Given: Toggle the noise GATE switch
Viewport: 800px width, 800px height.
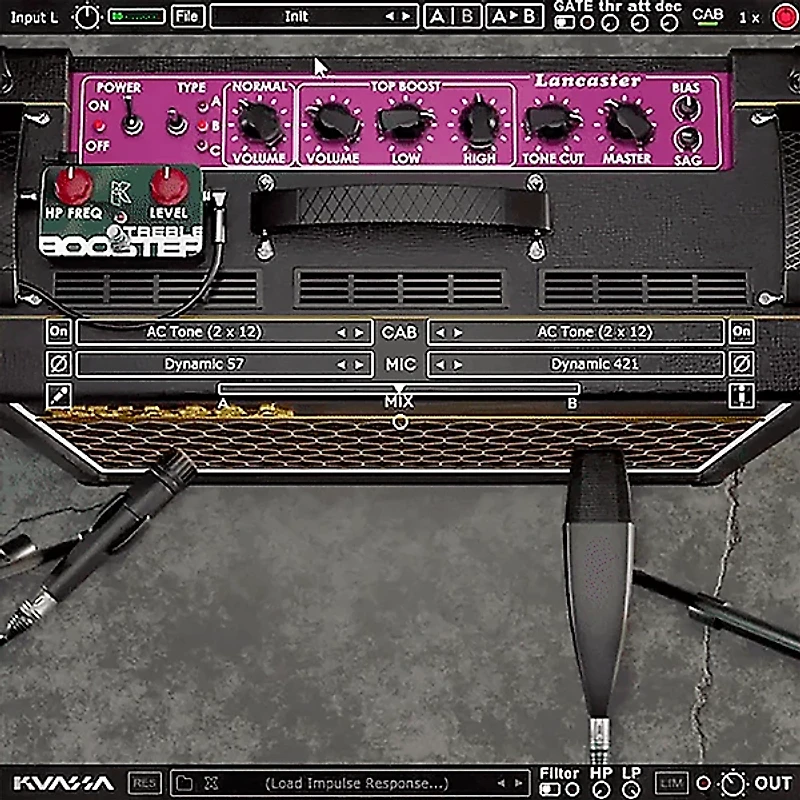Looking at the screenshot, I should click(x=565, y=23).
